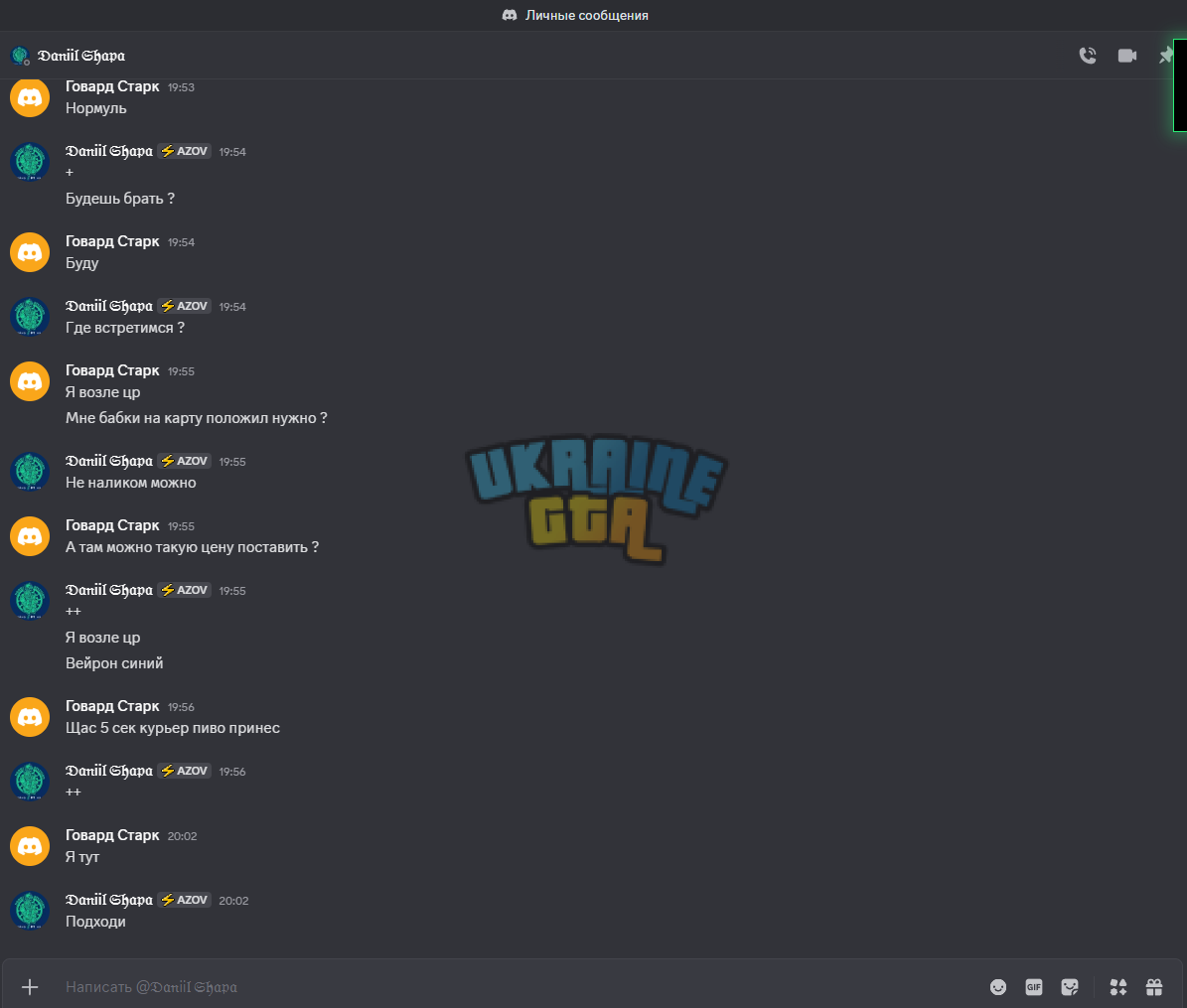Screen dimensions: 1187x1008
Task: Select message 'Вейрон синий'
Action: pyautogui.click(x=114, y=663)
